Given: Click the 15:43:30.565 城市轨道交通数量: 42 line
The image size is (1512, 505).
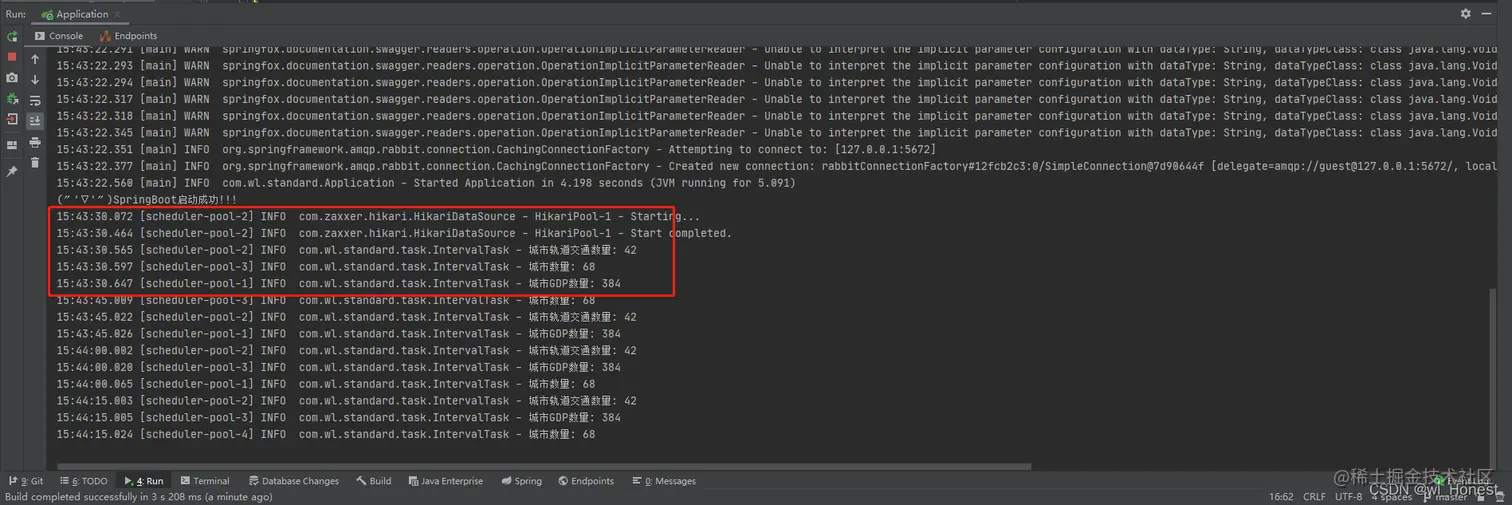Looking at the screenshot, I should [346, 250].
